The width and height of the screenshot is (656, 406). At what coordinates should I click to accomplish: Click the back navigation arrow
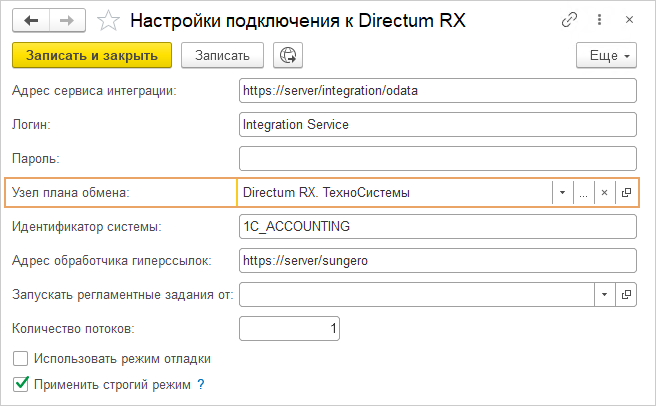pyautogui.click(x=31, y=20)
